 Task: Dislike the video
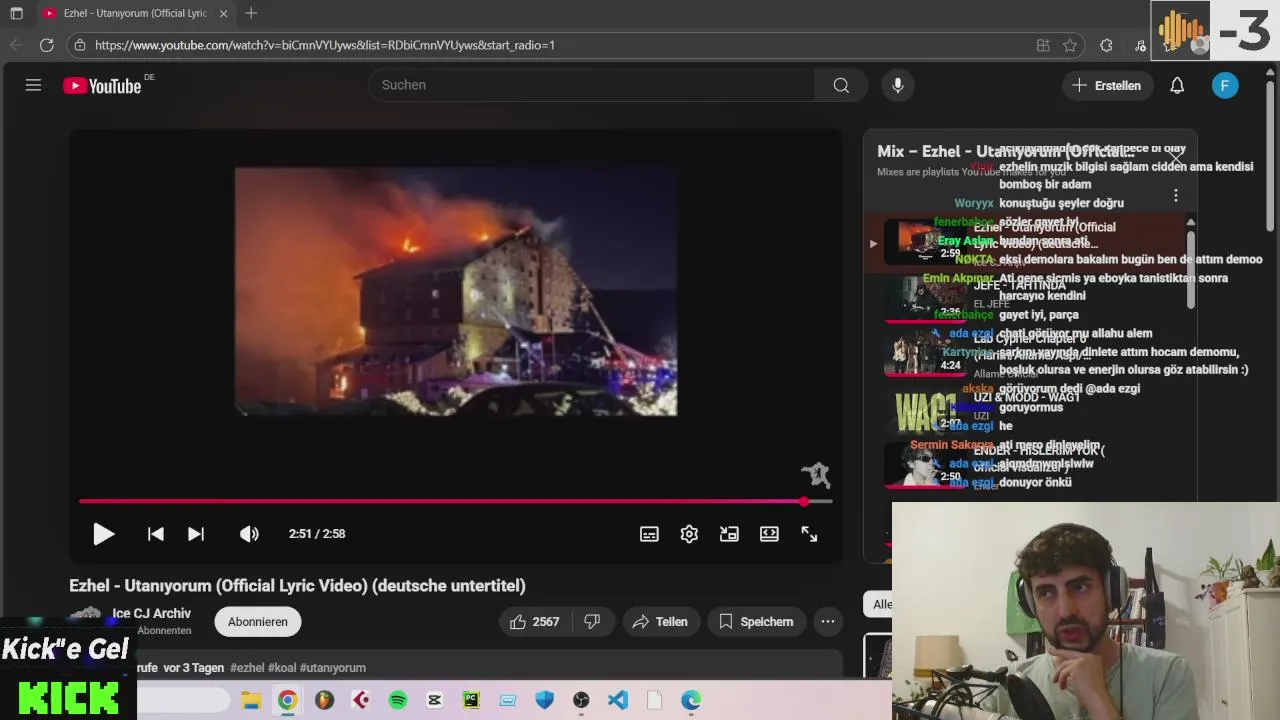tap(592, 622)
